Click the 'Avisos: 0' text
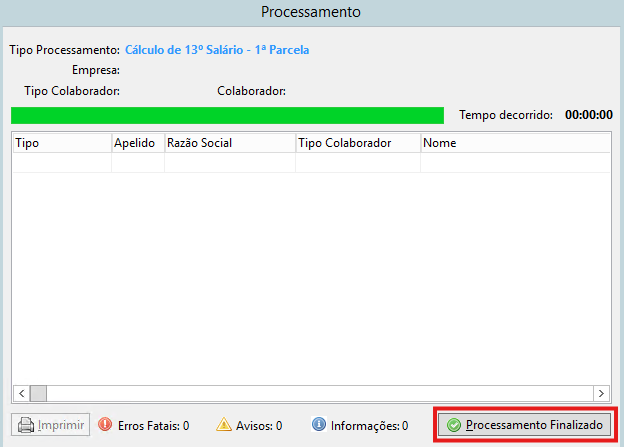 [x=259, y=426]
